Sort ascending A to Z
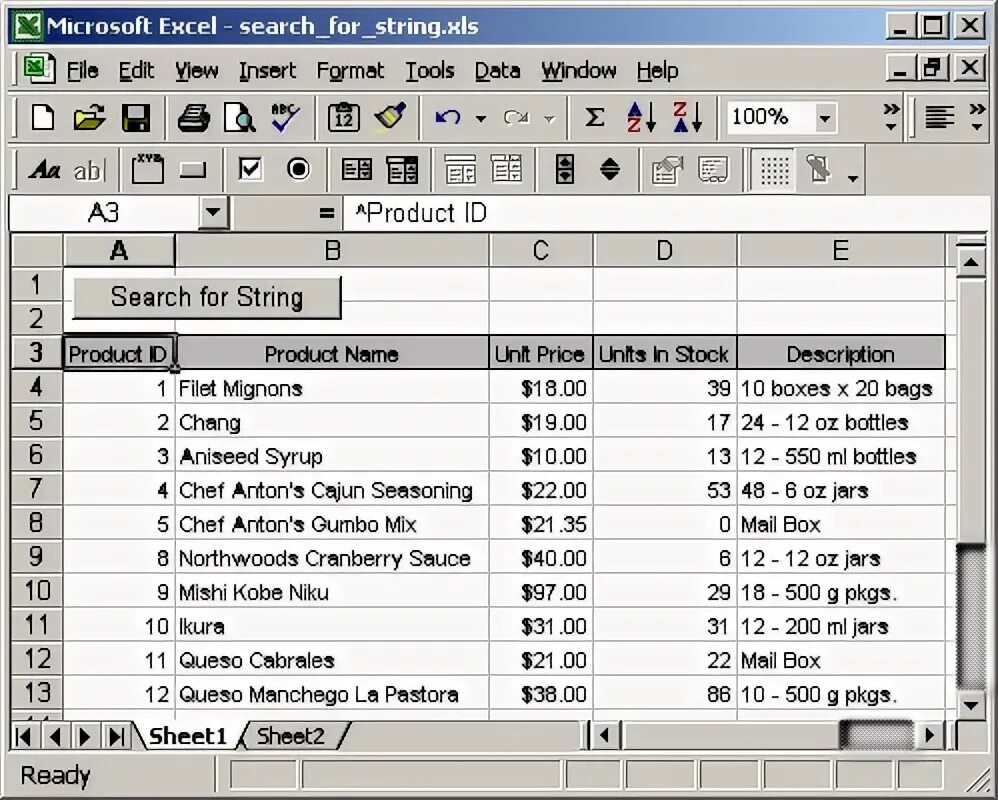The height and width of the screenshot is (800, 998). [x=641, y=118]
